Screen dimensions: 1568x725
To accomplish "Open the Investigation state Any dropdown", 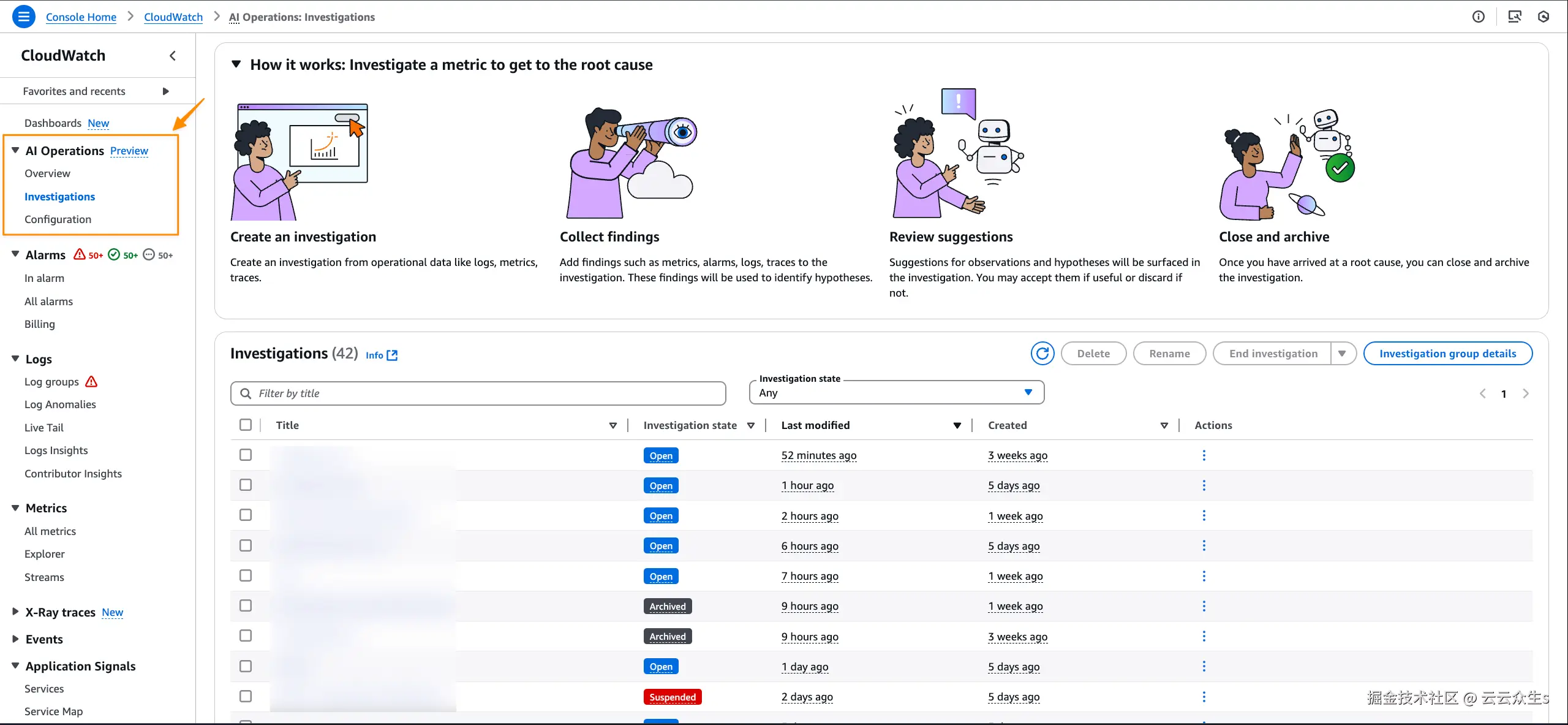I will pos(896,393).
